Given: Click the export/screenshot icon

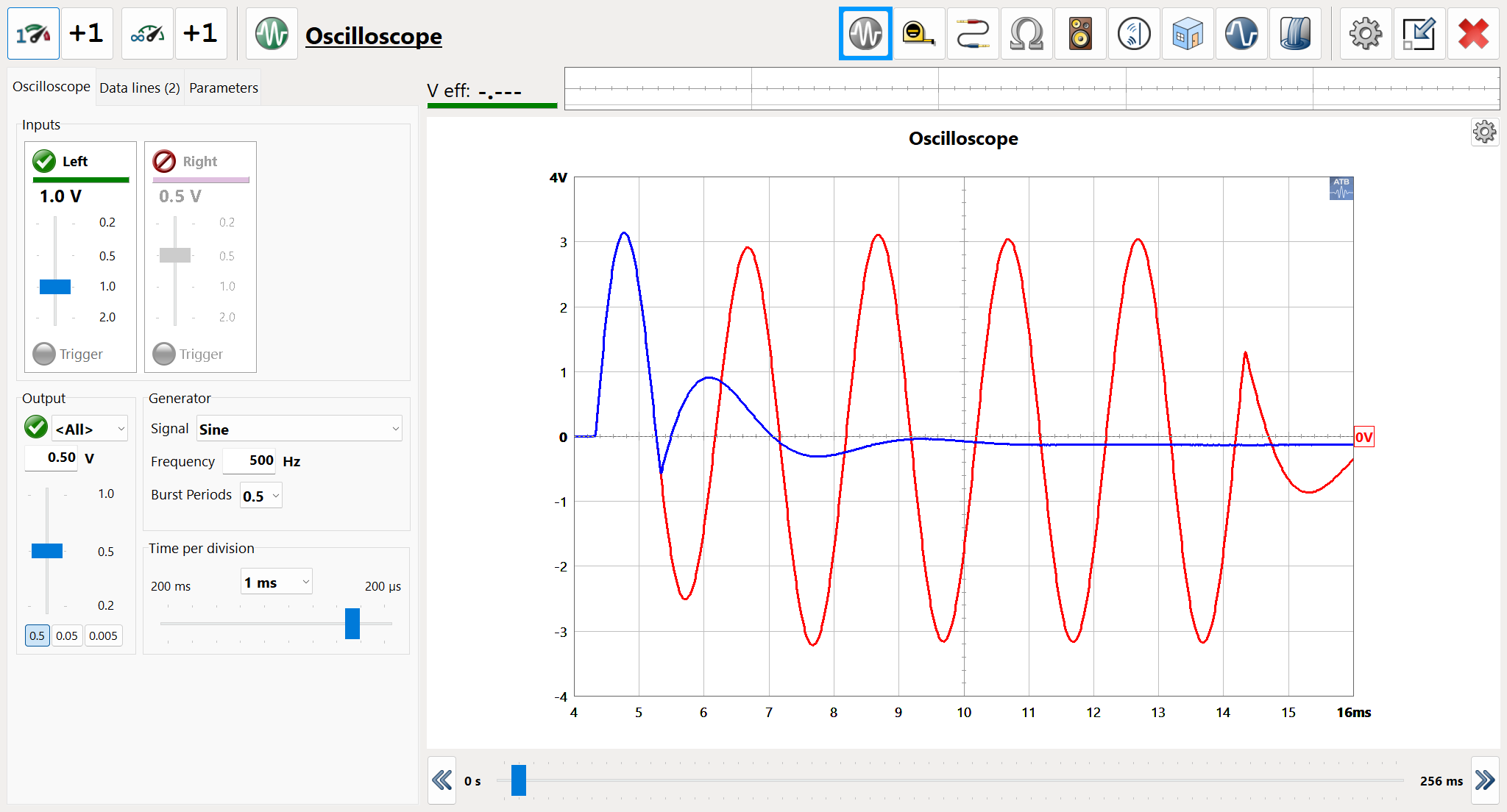Looking at the screenshot, I should (x=1420, y=35).
